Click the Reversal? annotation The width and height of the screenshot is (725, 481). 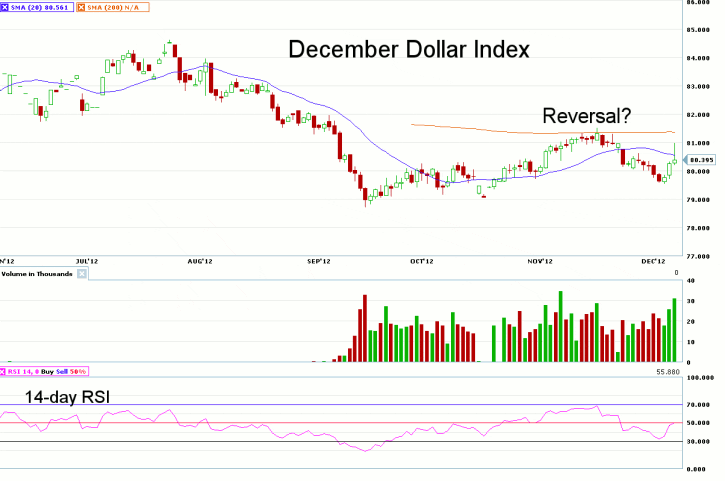pos(589,115)
